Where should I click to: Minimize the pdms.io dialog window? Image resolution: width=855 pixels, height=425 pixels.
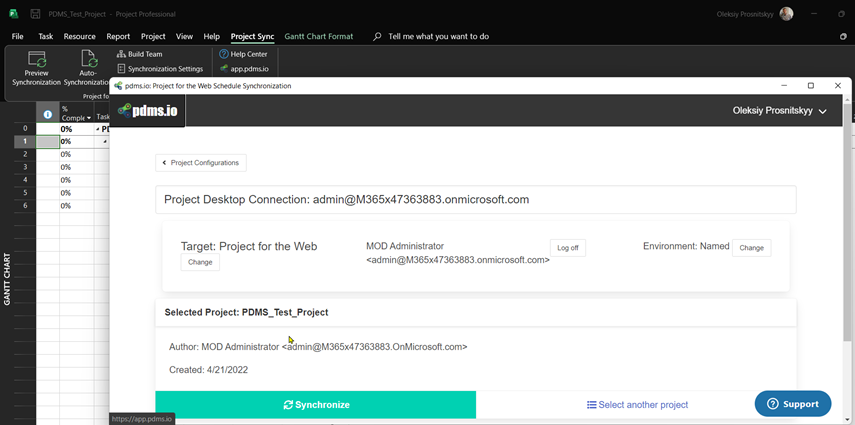click(x=784, y=86)
